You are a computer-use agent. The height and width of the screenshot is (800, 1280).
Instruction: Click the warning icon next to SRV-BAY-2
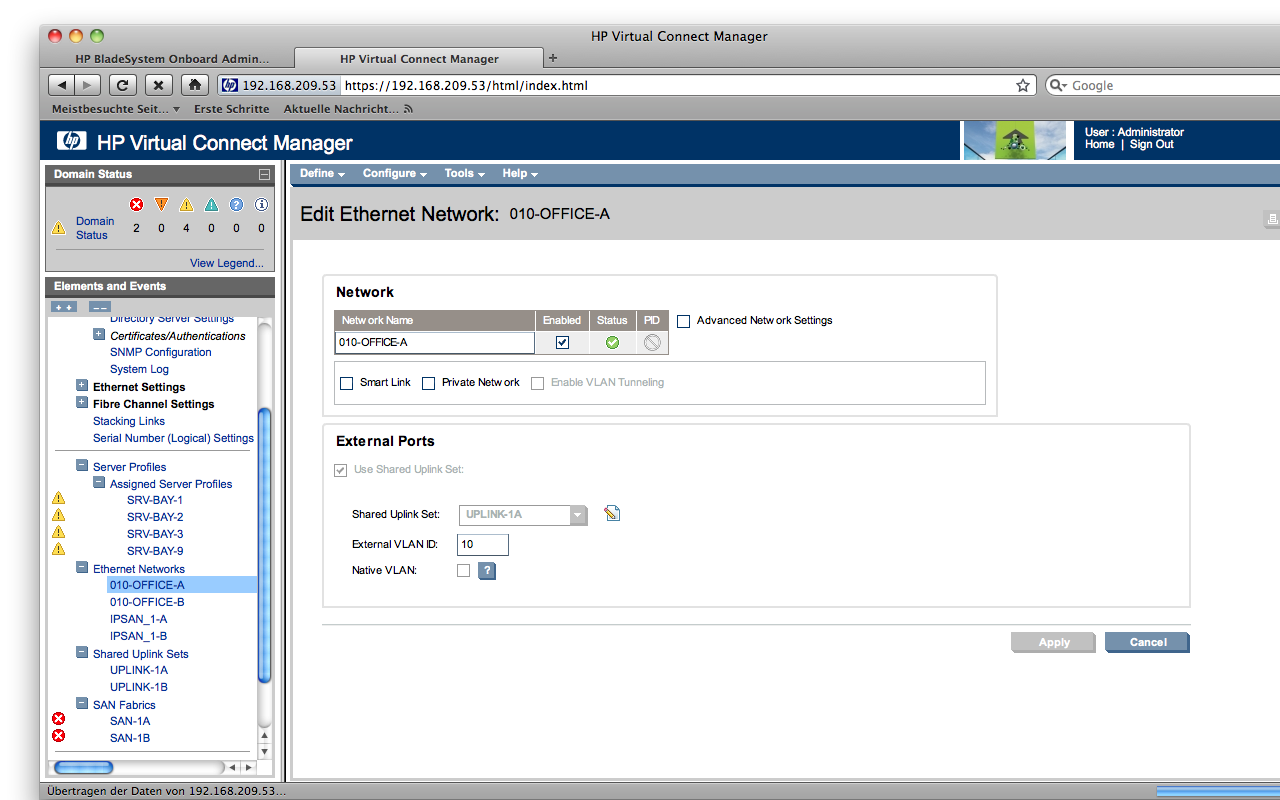coord(58,515)
